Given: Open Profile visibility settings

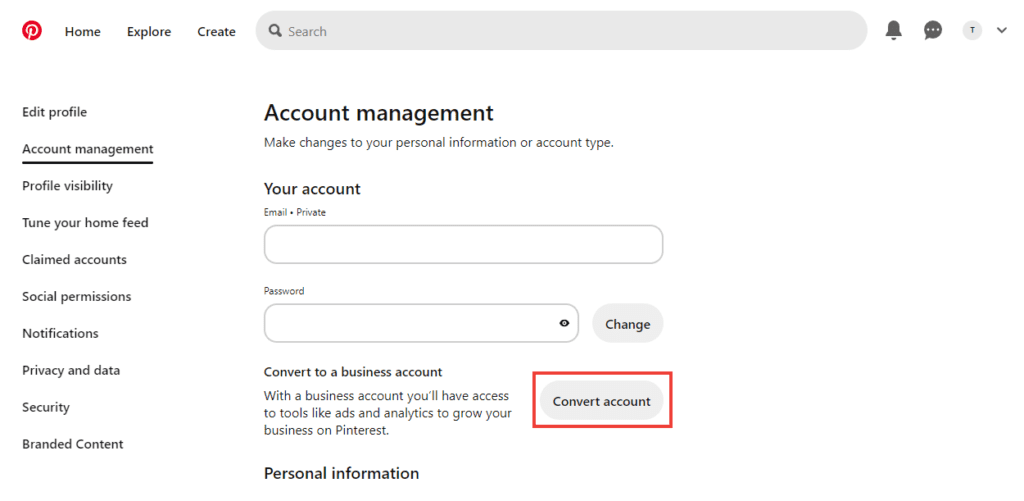Looking at the screenshot, I should [67, 186].
